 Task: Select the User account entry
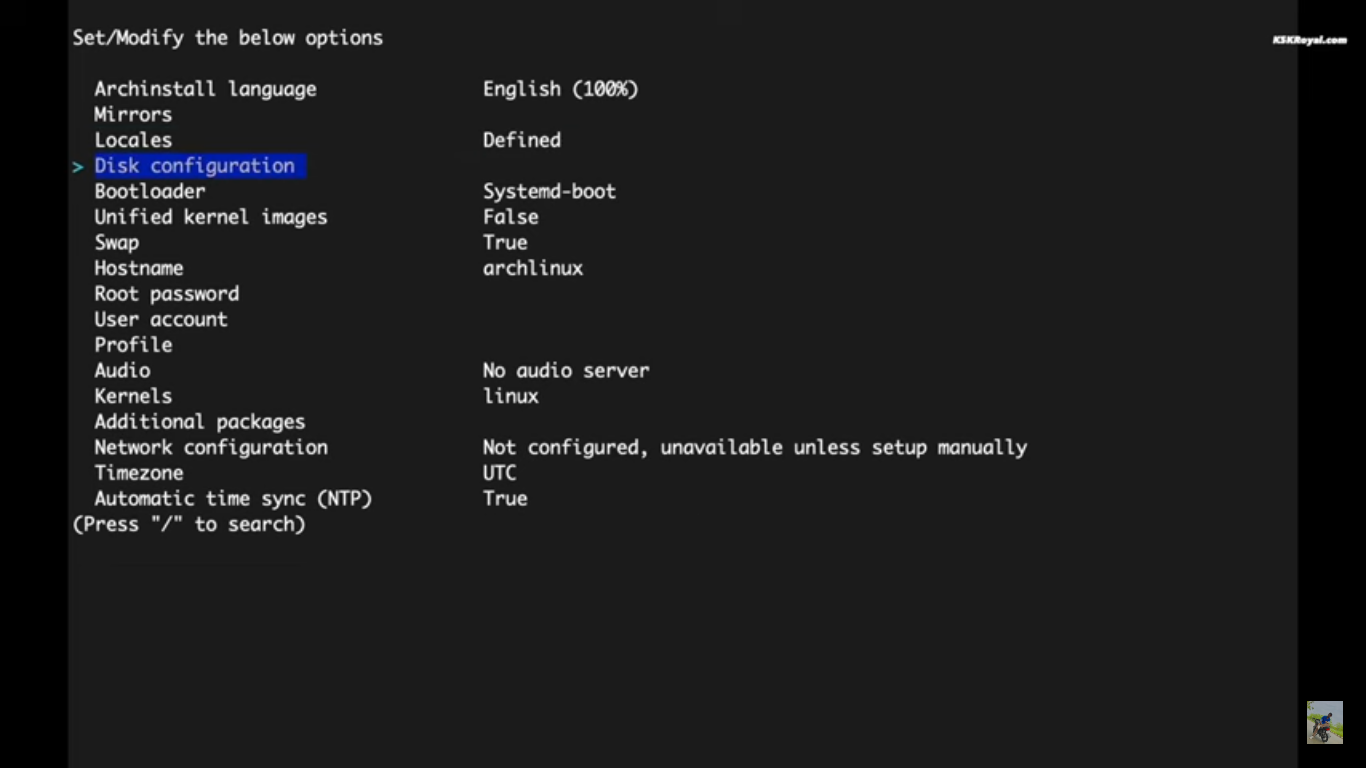[161, 319]
